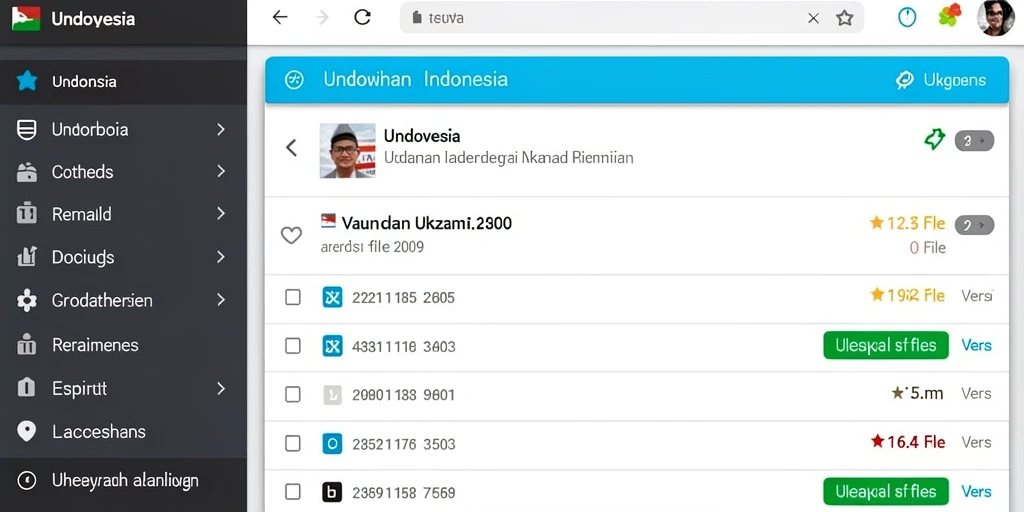Expand the Dociugs sidebar chevron
Viewport: 1024px width, 512px height.
click(x=221, y=257)
